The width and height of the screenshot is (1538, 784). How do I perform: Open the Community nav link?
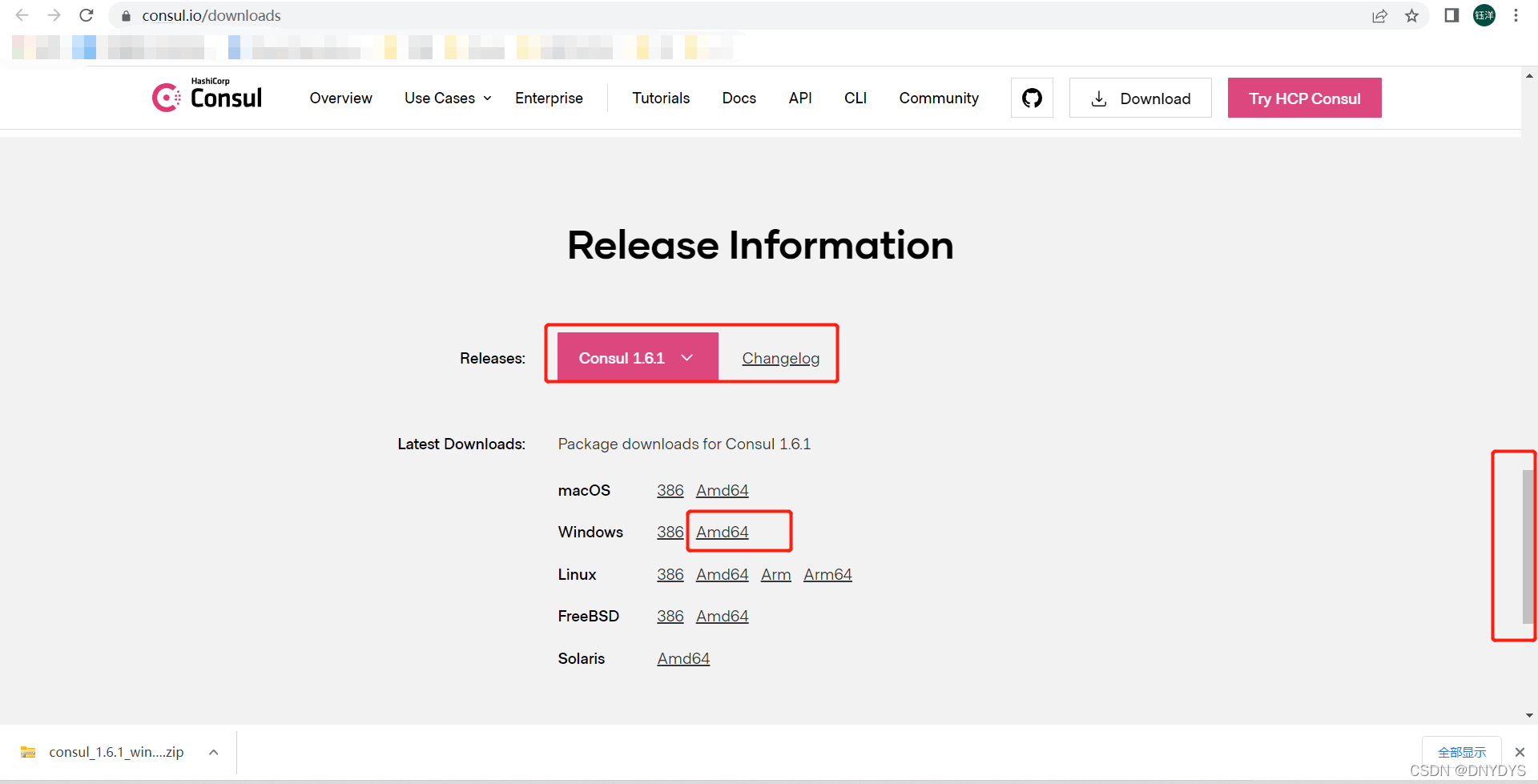[x=939, y=98]
